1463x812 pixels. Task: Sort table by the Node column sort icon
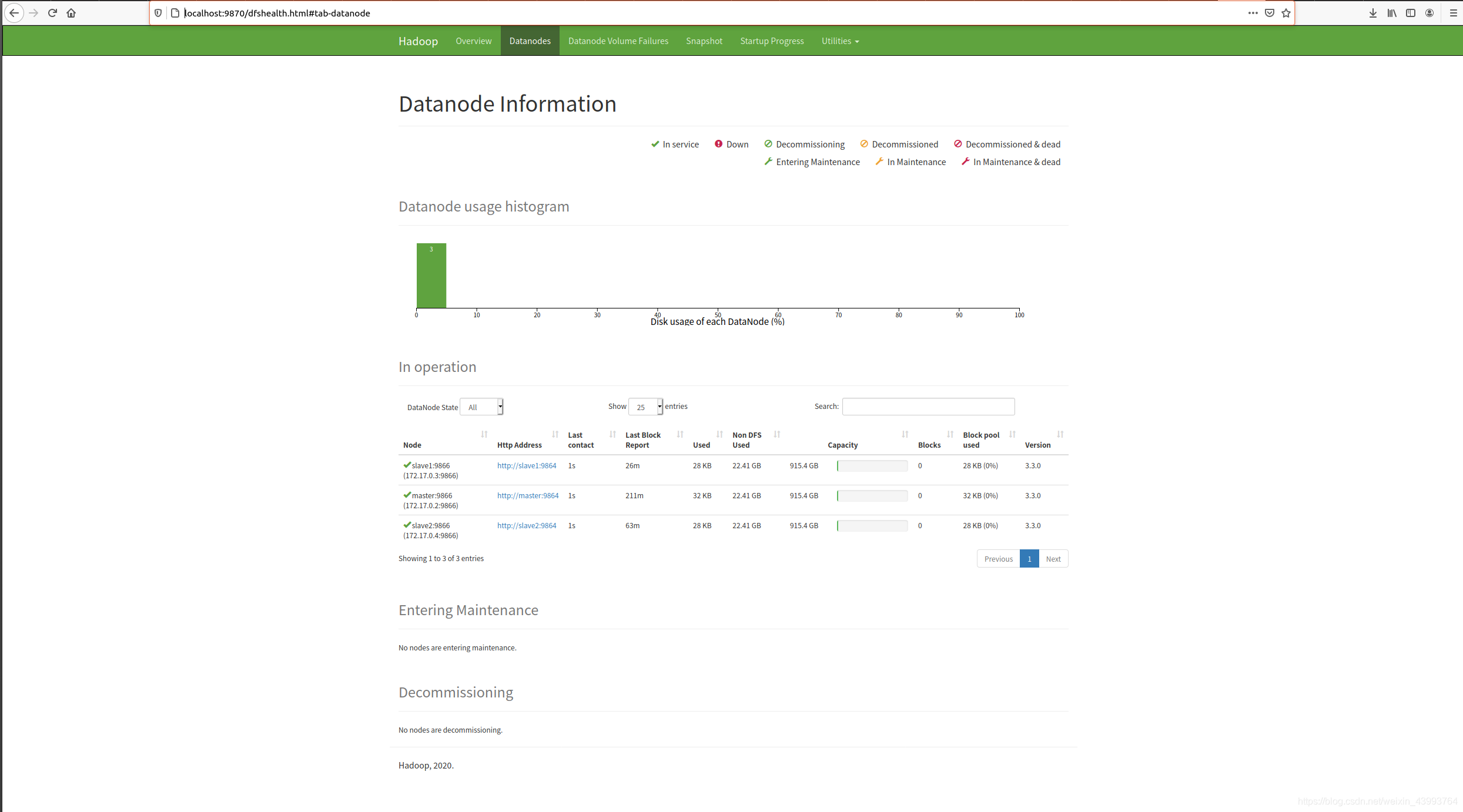[x=484, y=434]
